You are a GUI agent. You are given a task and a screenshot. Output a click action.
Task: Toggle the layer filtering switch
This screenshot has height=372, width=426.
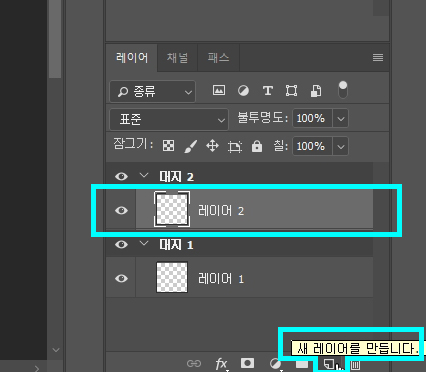point(343,90)
